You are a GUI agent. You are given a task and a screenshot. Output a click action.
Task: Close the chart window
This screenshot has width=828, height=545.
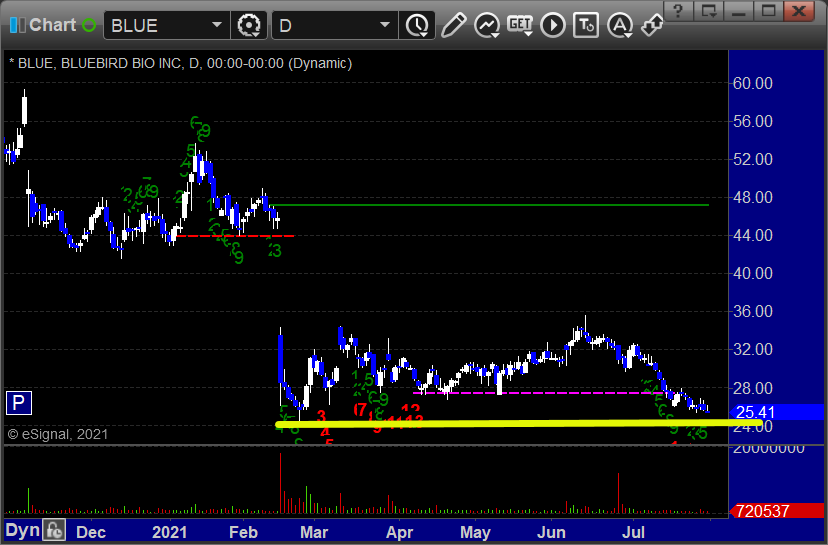[799, 11]
